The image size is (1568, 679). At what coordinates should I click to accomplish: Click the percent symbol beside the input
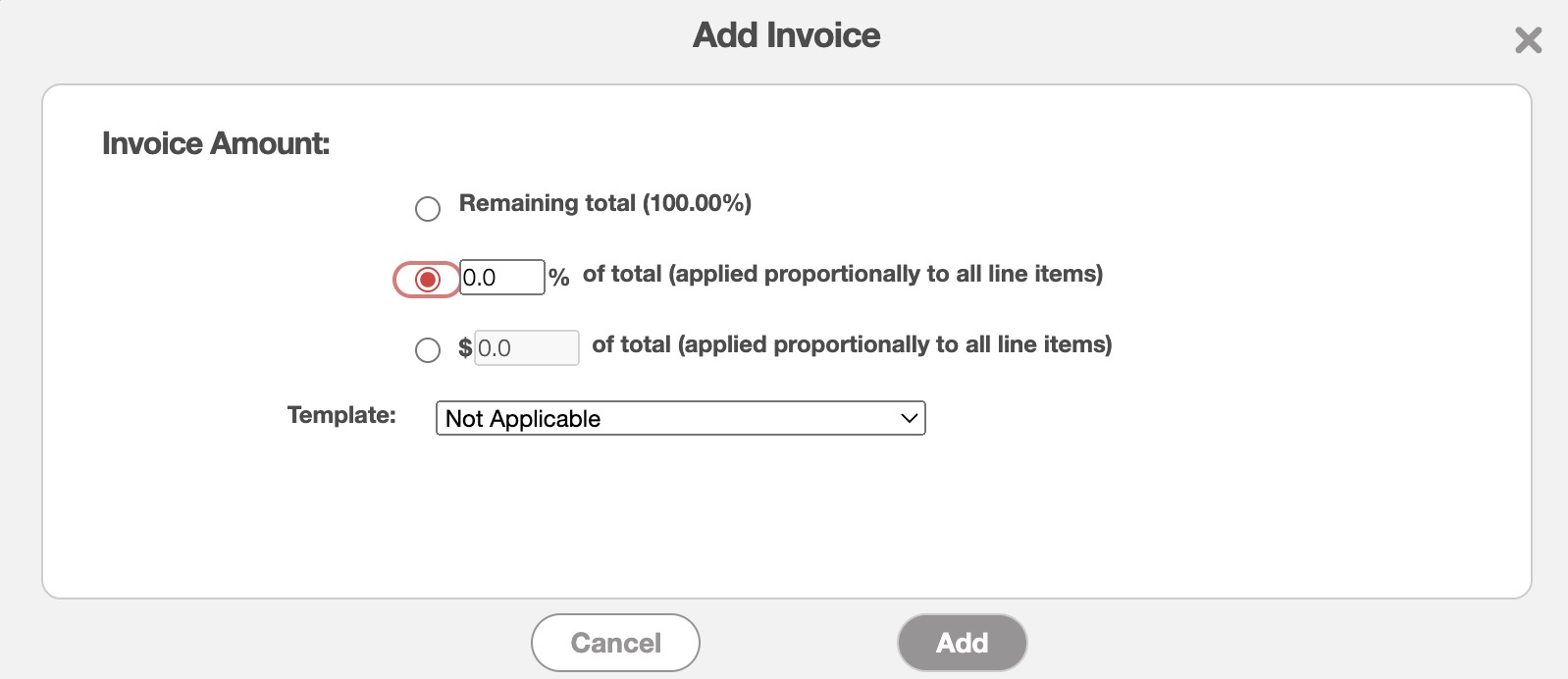coord(559,278)
